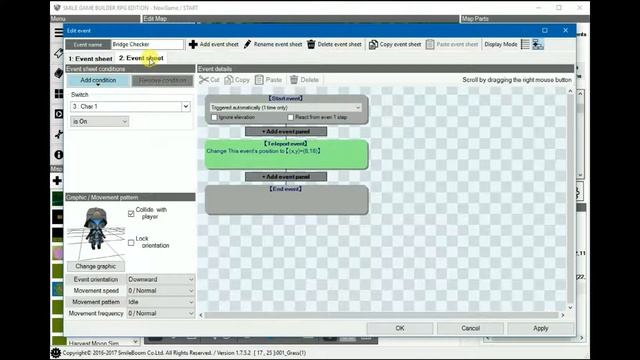The width and height of the screenshot is (640, 360).
Task: Click the Event name input field
Action: point(147,44)
